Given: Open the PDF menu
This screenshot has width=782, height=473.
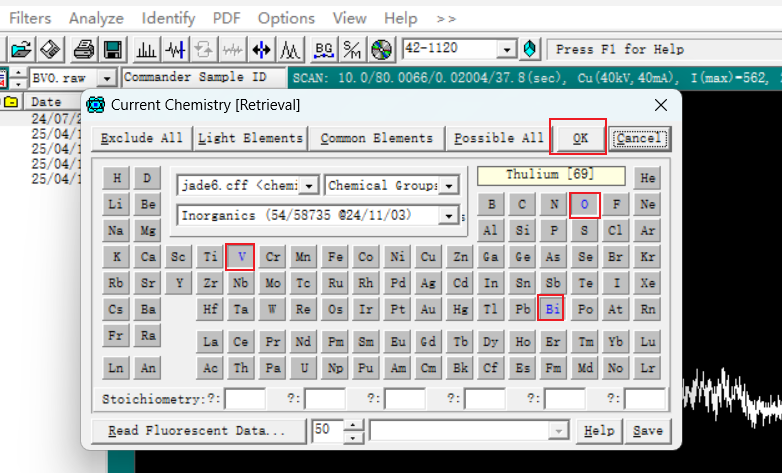Looking at the screenshot, I should click(x=226, y=18).
